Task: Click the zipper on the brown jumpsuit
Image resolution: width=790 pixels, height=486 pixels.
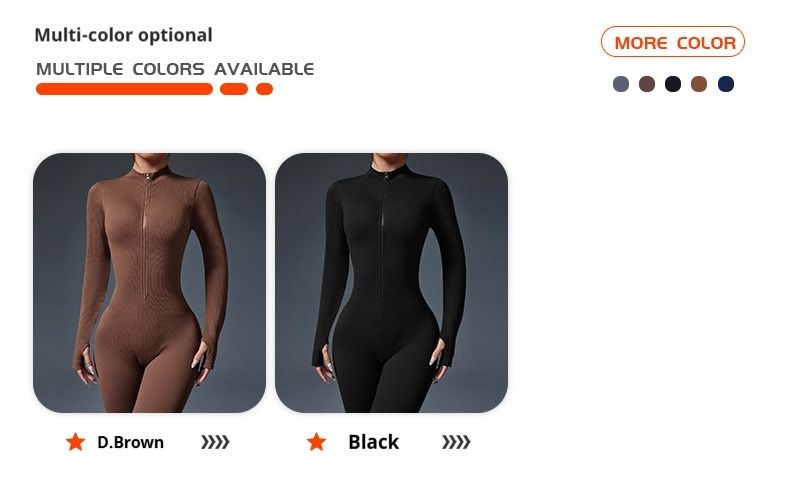Action: coord(146,238)
